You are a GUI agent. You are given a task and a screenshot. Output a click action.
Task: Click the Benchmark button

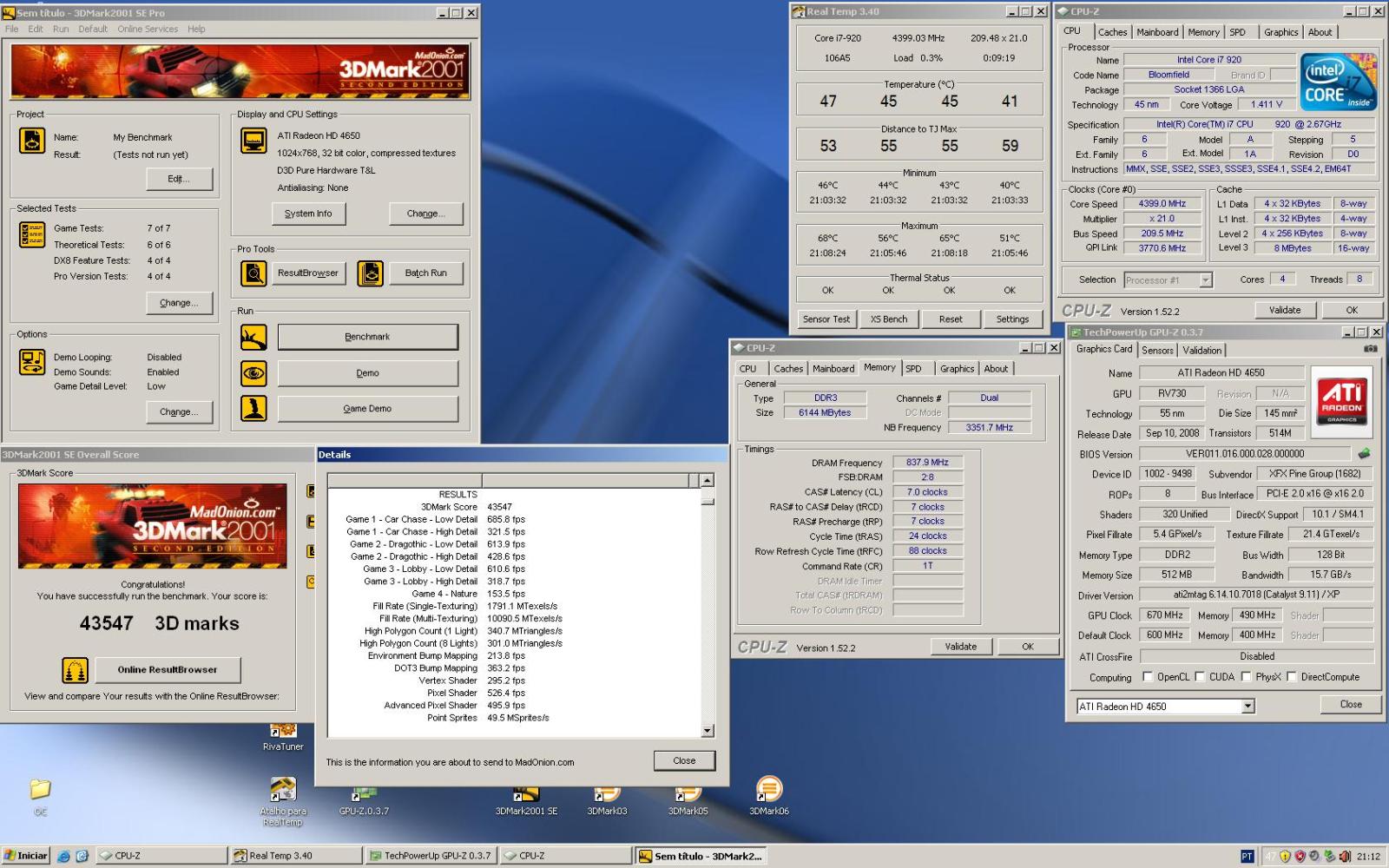click(x=367, y=337)
